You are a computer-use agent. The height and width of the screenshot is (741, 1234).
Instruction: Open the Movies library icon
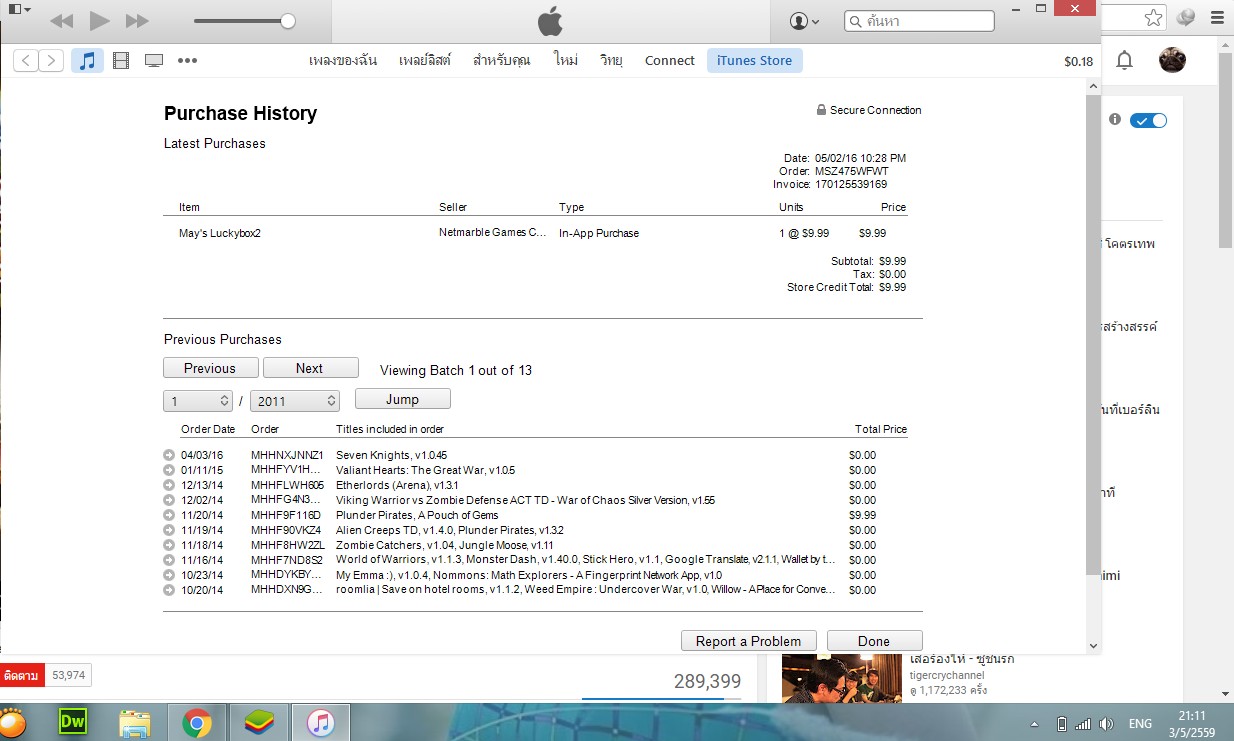121,60
